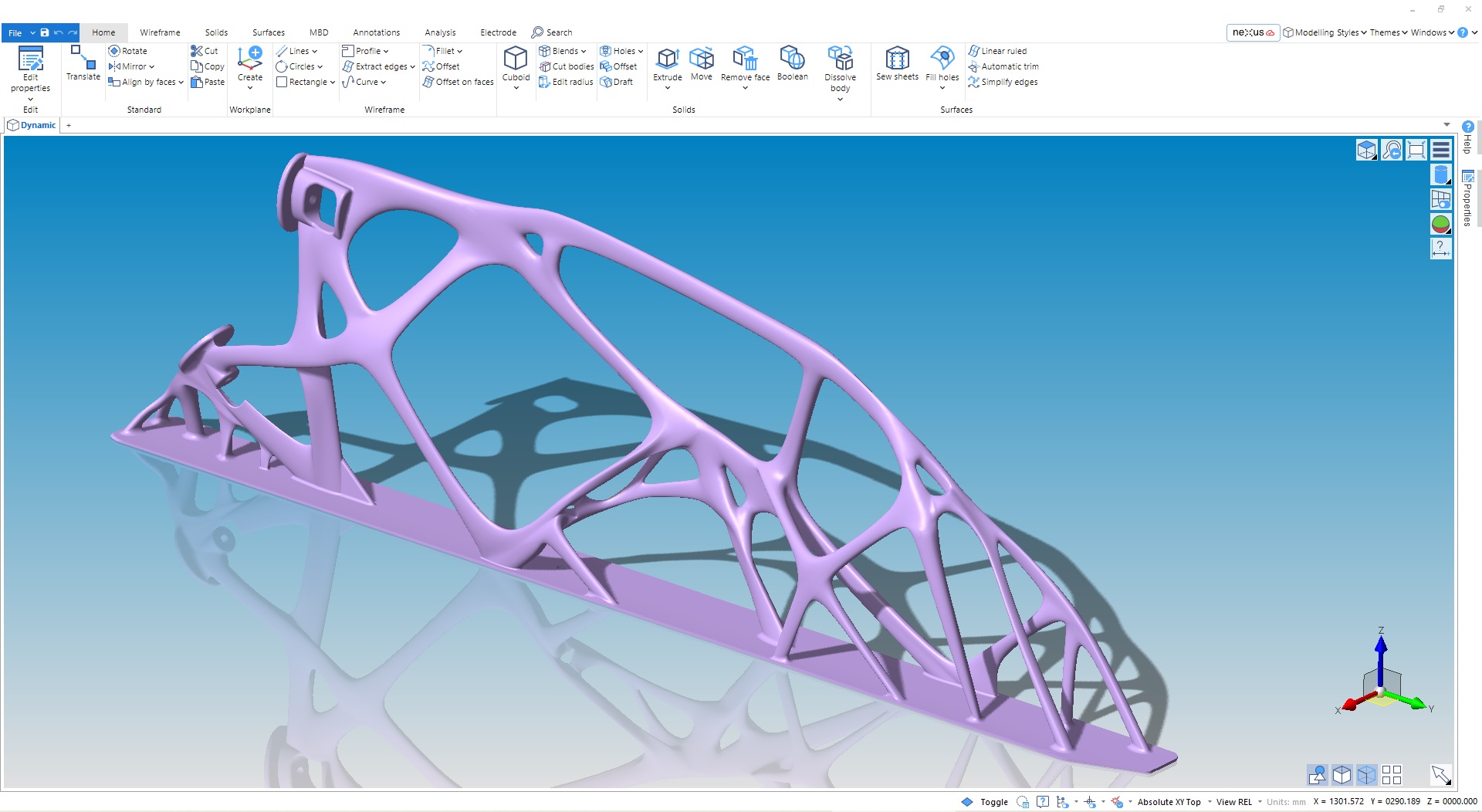Toggle the grid display switch icon
The height and width of the screenshot is (812, 1482).
[1441, 199]
